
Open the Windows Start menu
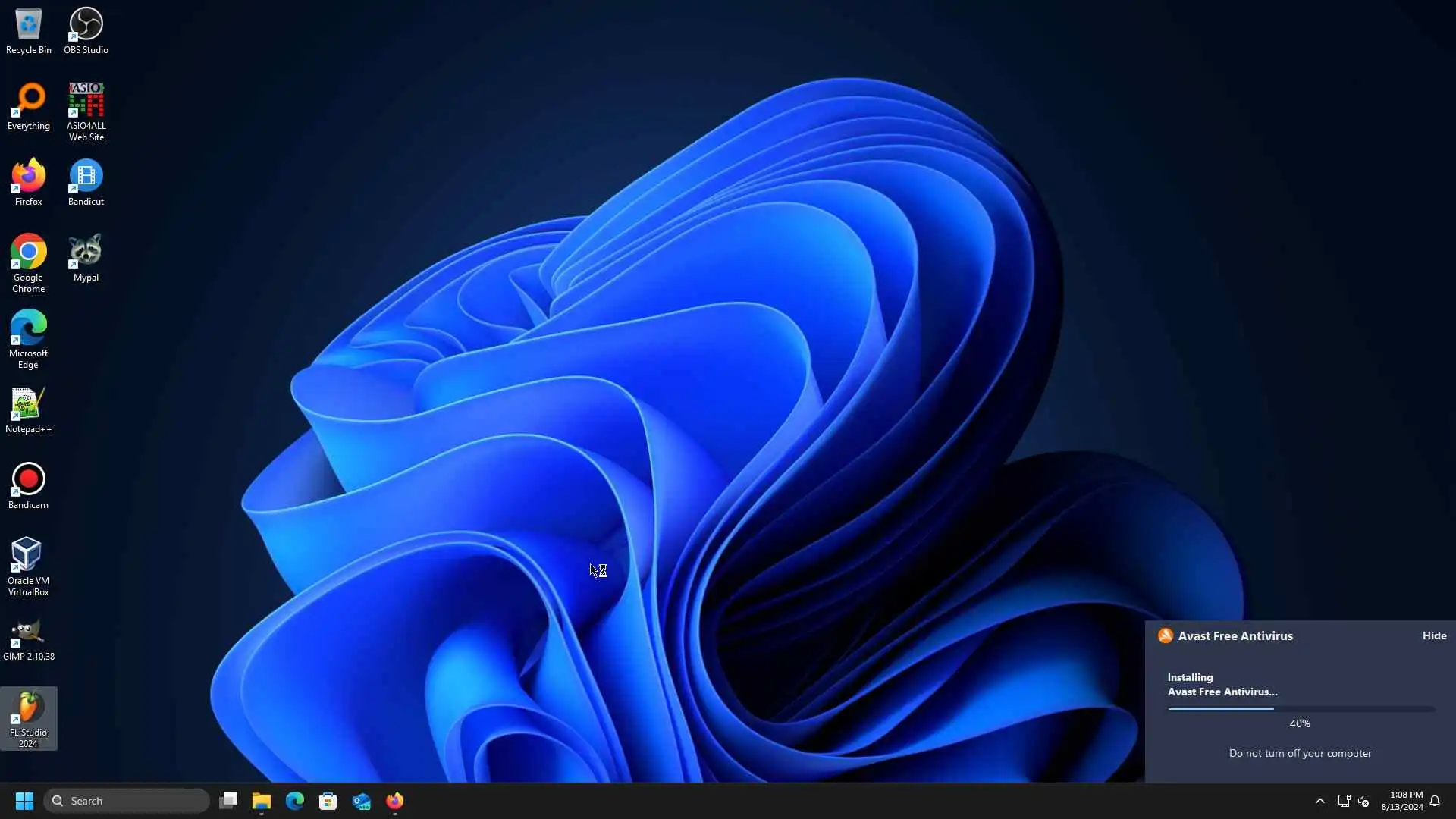(24, 801)
